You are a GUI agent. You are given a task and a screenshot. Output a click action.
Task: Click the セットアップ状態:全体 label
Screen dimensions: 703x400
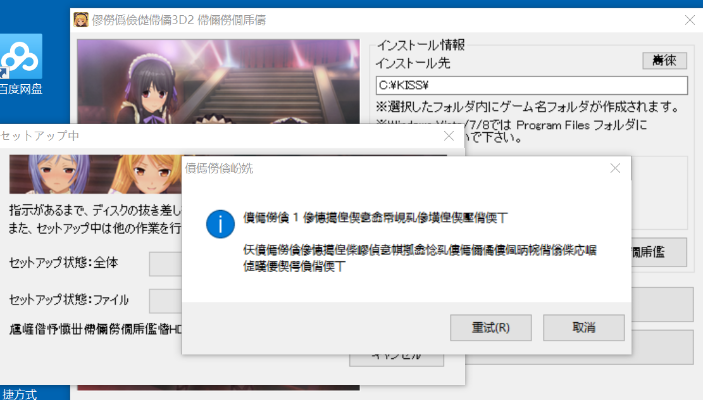coord(63,262)
